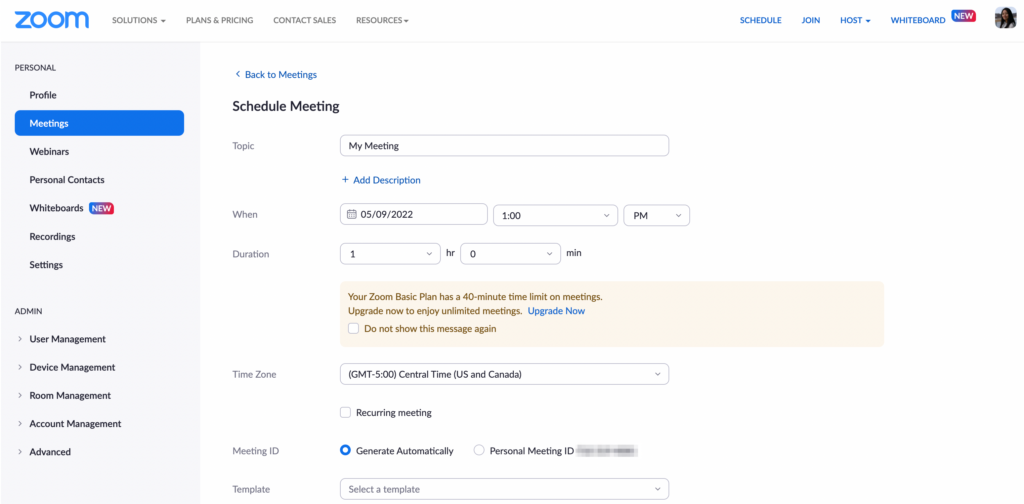Enable the Recurring meeting checkbox
Image resolution: width=1024 pixels, height=504 pixels.
pos(345,413)
